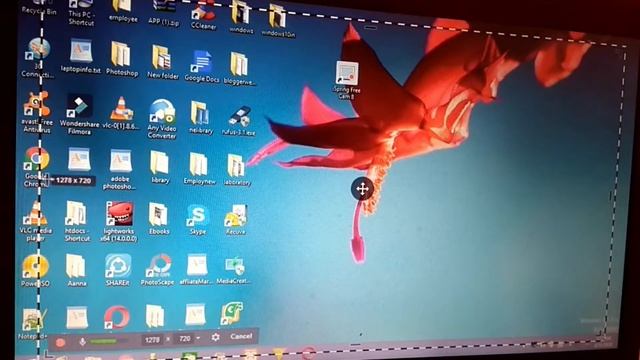Select the VLC media player shortcut
Image resolution: width=640 pixels, height=360 pixels.
(36, 220)
